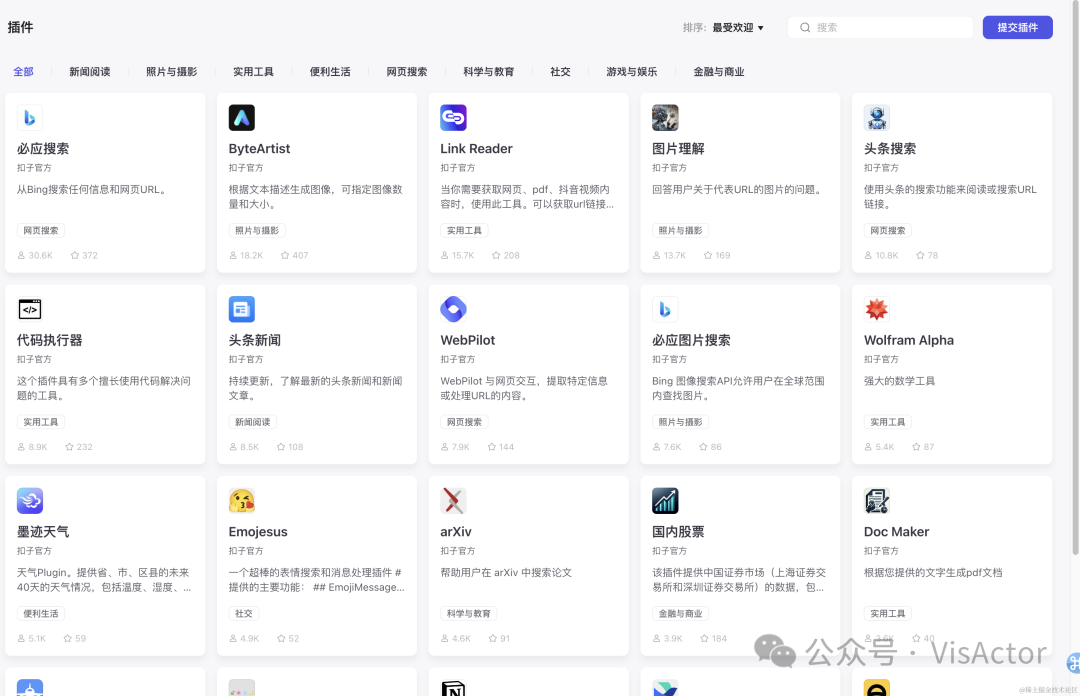The width and height of the screenshot is (1080, 696).
Task: Open the WebPilot plugin title
Action: [468, 340]
